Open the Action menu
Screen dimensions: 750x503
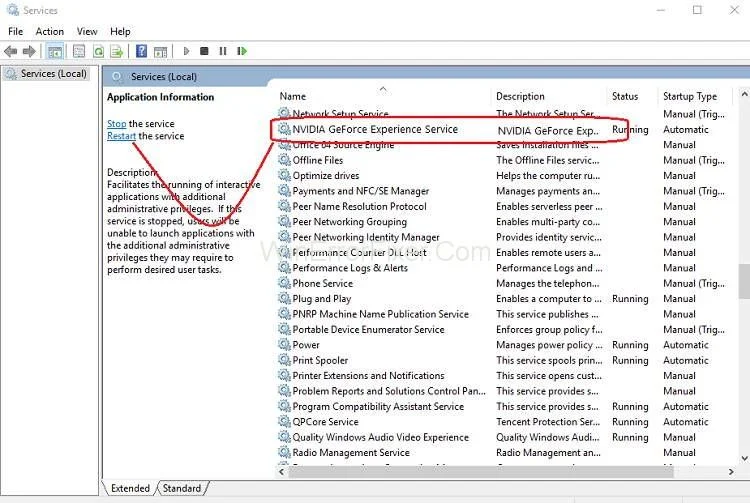49,31
